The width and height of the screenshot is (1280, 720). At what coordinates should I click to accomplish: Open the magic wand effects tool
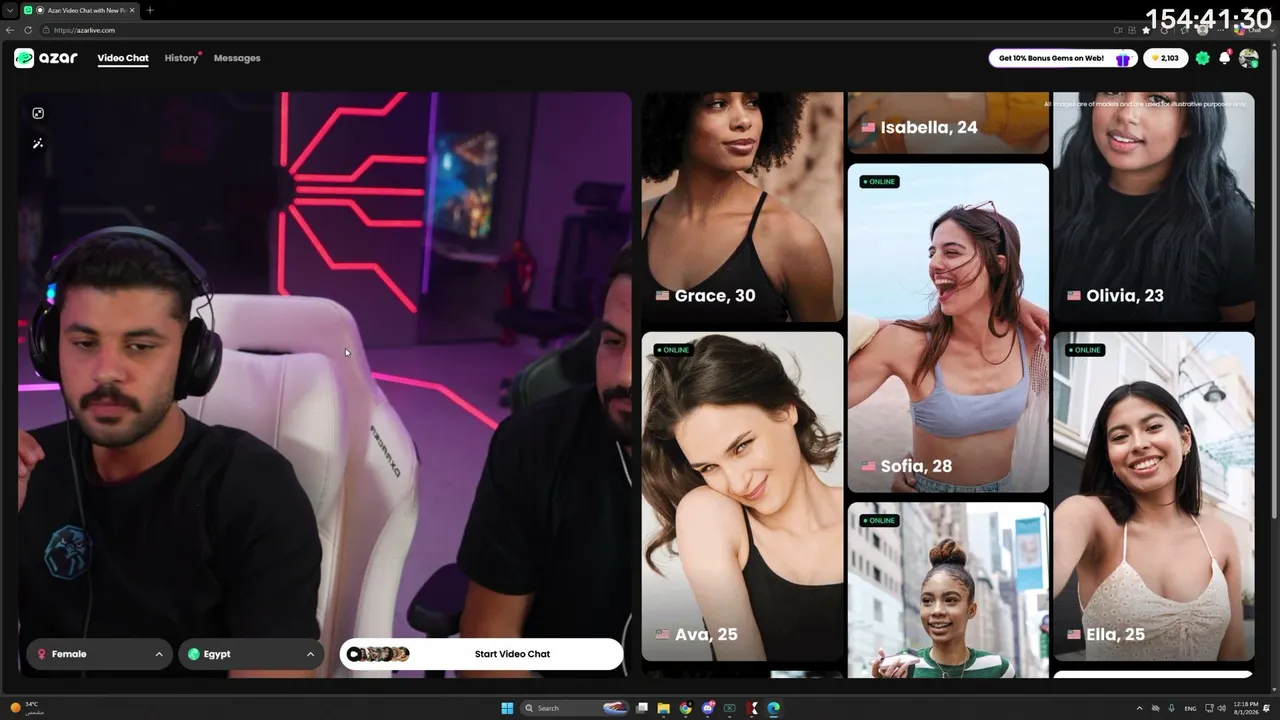click(38, 143)
